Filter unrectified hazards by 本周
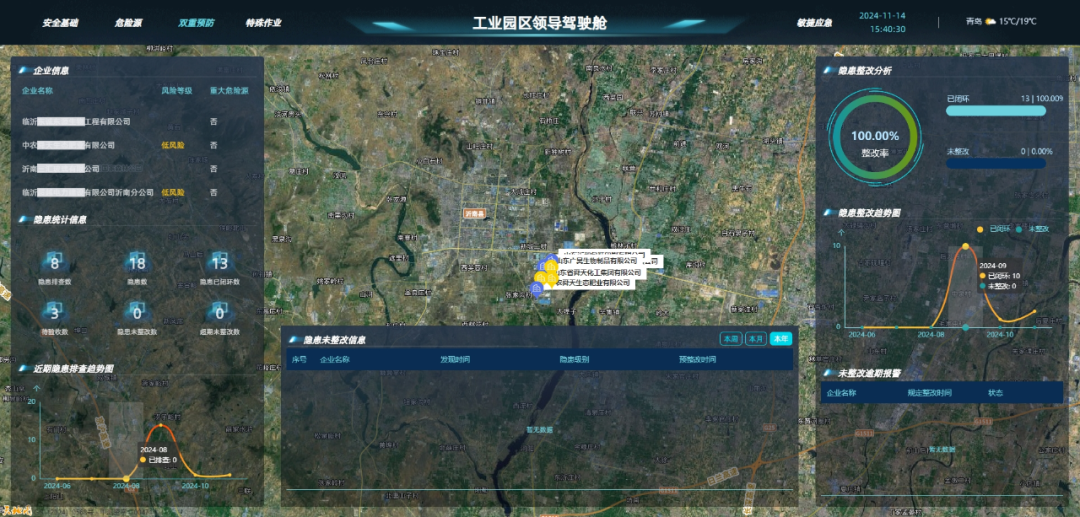 click(x=731, y=339)
